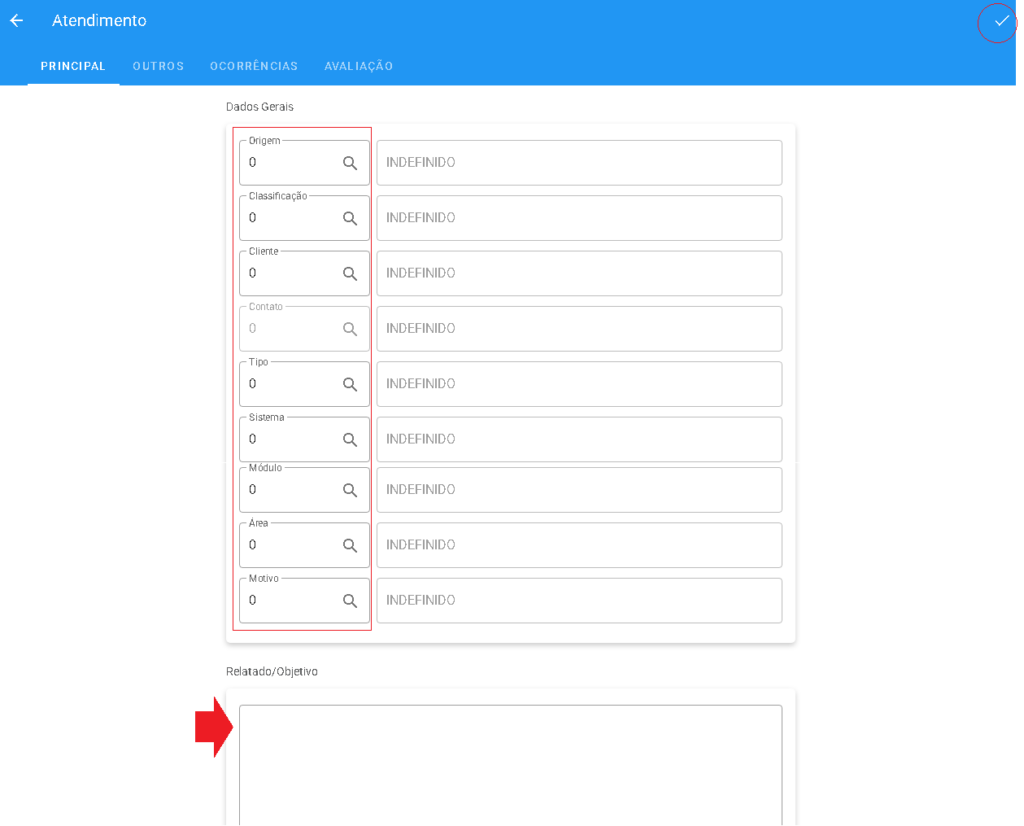The image size is (1024, 826).
Task: Open the Motivo lookup search icon
Action: click(350, 601)
